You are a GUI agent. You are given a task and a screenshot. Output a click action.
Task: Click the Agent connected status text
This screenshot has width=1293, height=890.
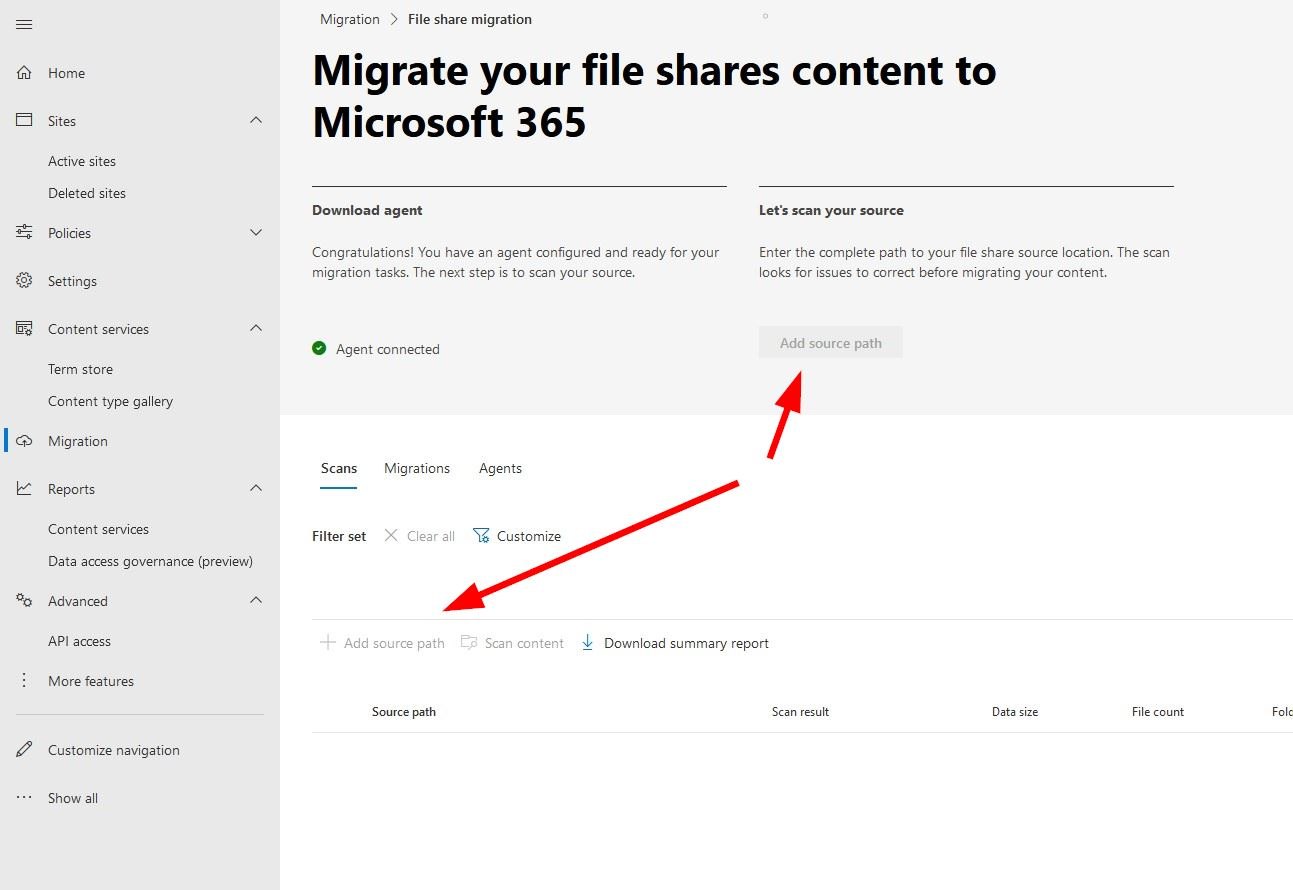[388, 349]
